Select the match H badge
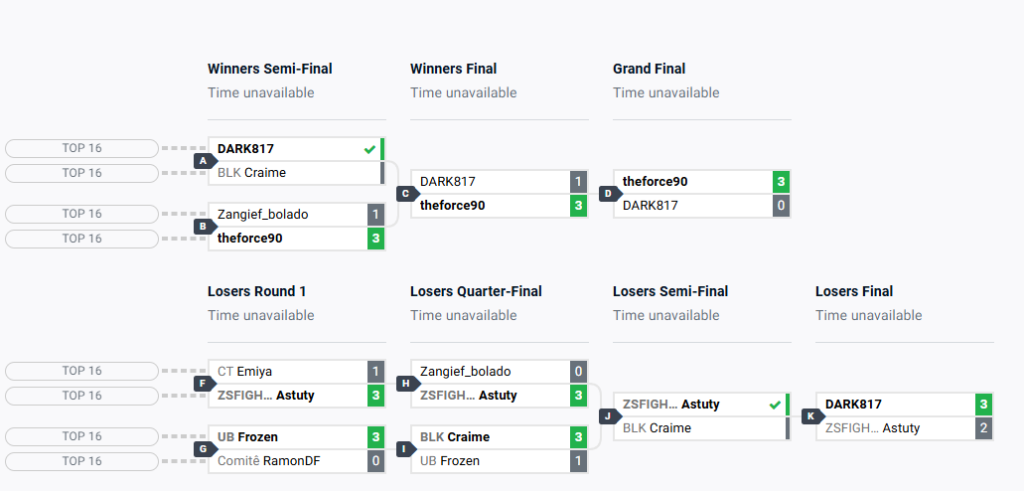Viewport: 1024px width, 491px height. (406, 383)
